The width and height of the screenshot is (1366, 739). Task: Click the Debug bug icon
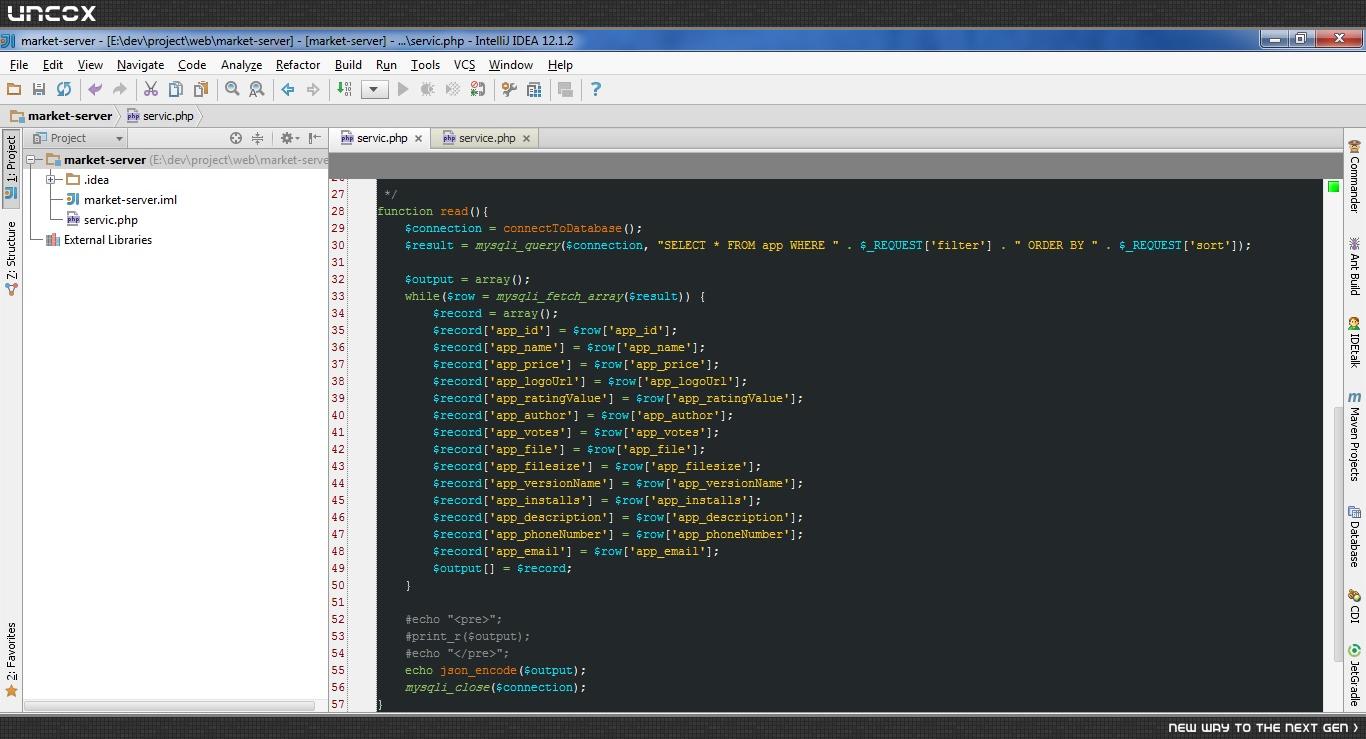pos(428,89)
